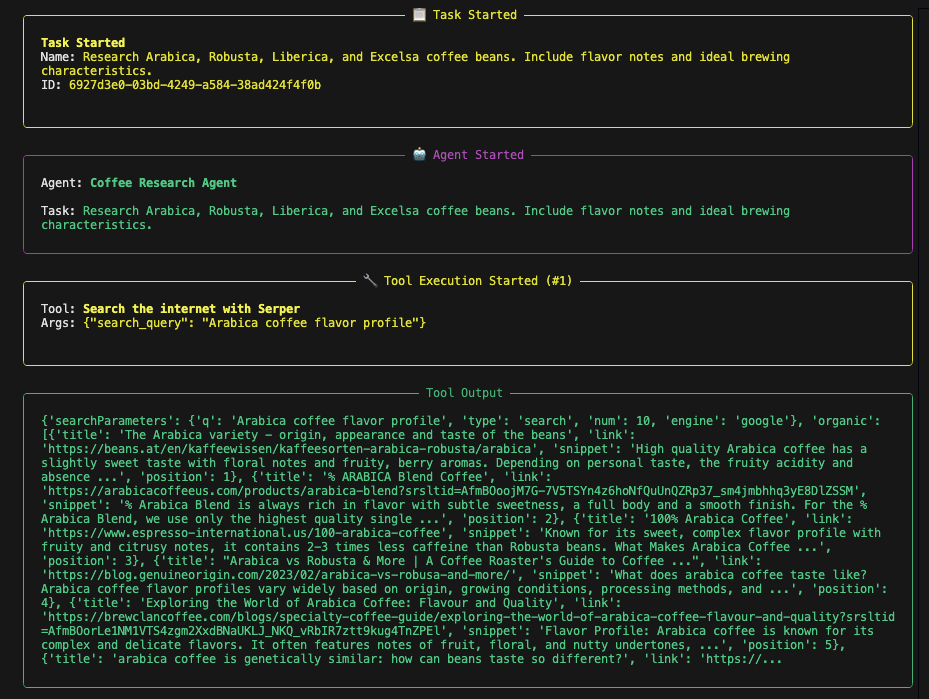This screenshot has width=929, height=699.
Task: Click the search_query args JSON text
Action: (x=255, y=323)
